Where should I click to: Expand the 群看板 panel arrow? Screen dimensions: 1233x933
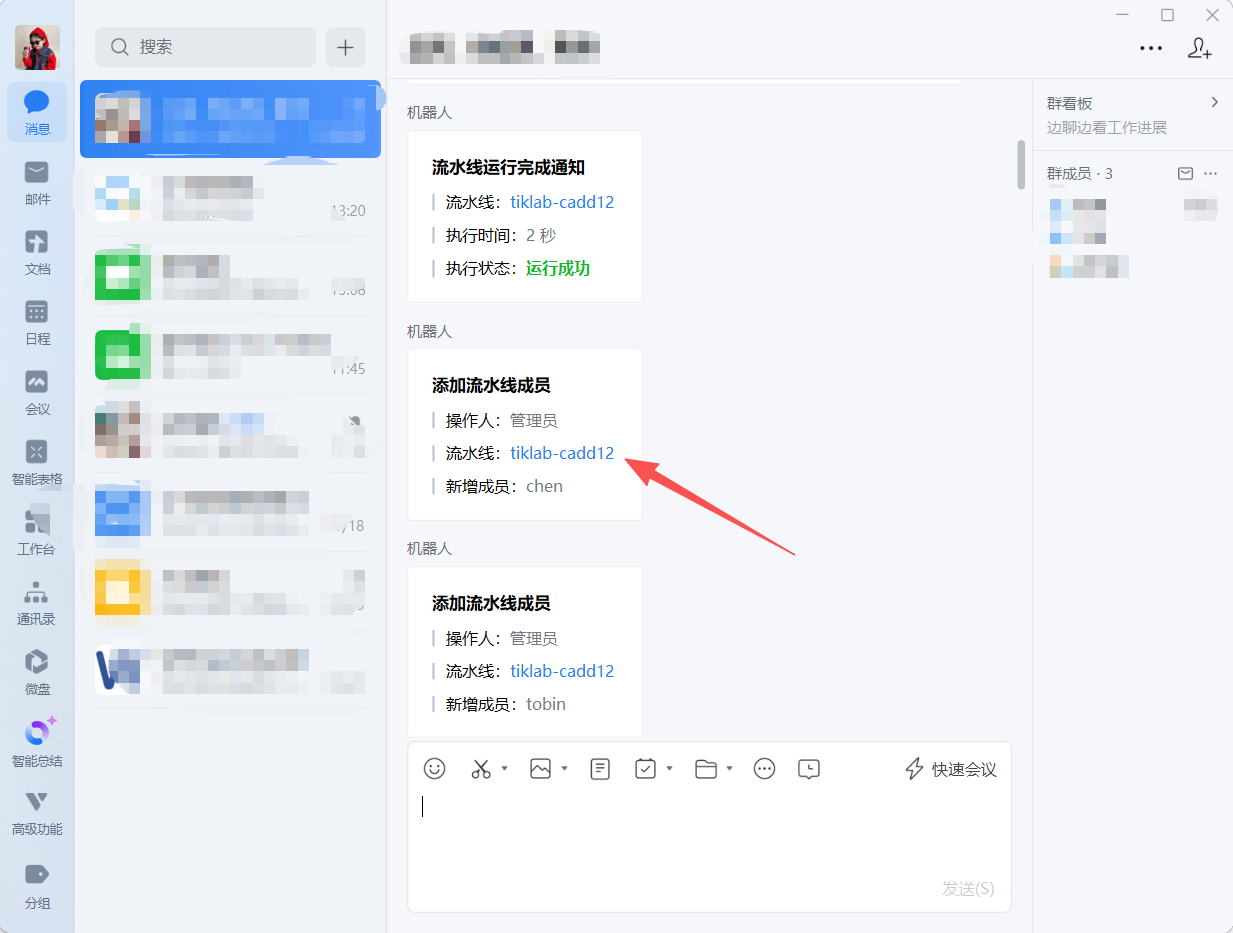coord(1214,102)
